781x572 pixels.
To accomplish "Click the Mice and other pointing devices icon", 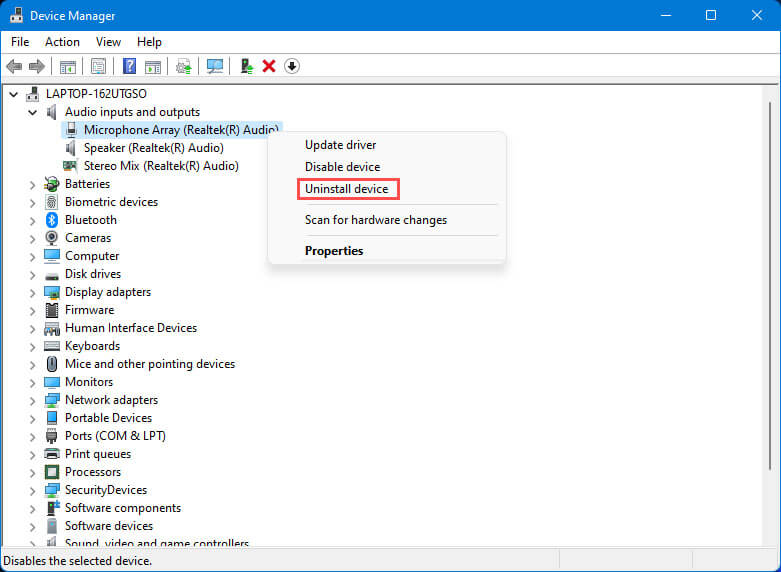I will click(52, 364).
